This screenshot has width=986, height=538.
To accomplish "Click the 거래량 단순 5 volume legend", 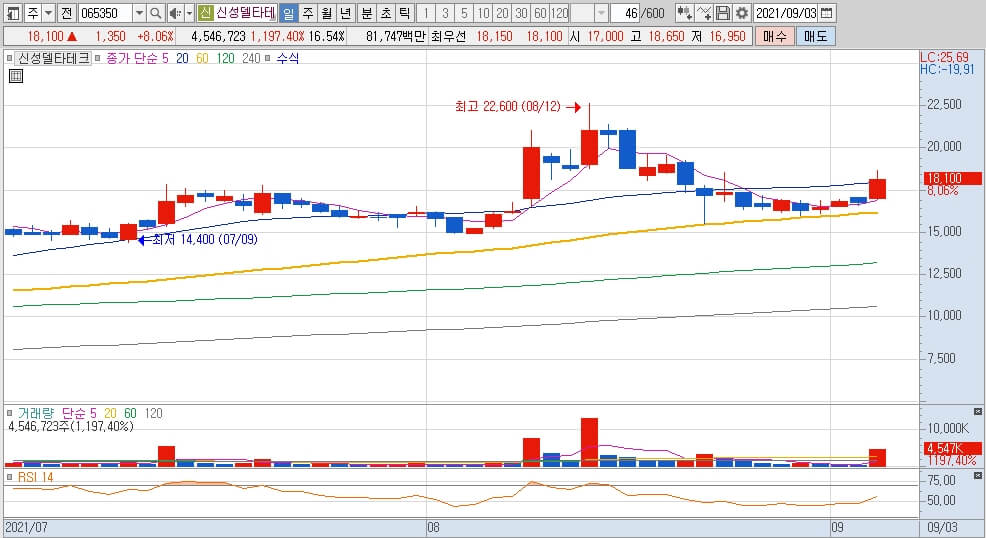I will tap(57, 413).
